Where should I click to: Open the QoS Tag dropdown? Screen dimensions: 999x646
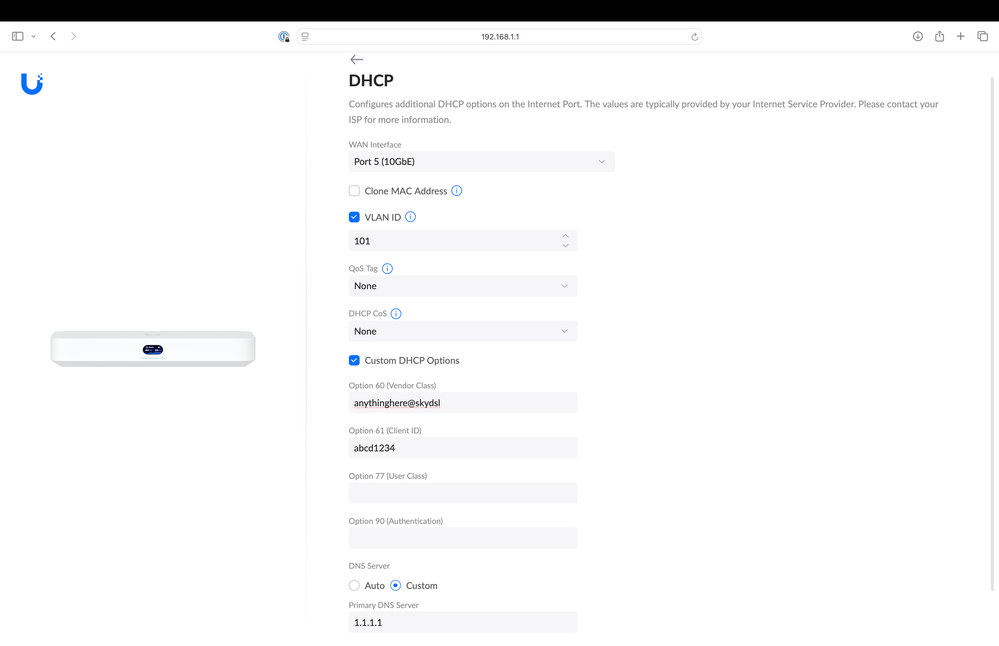coord(463,285)
